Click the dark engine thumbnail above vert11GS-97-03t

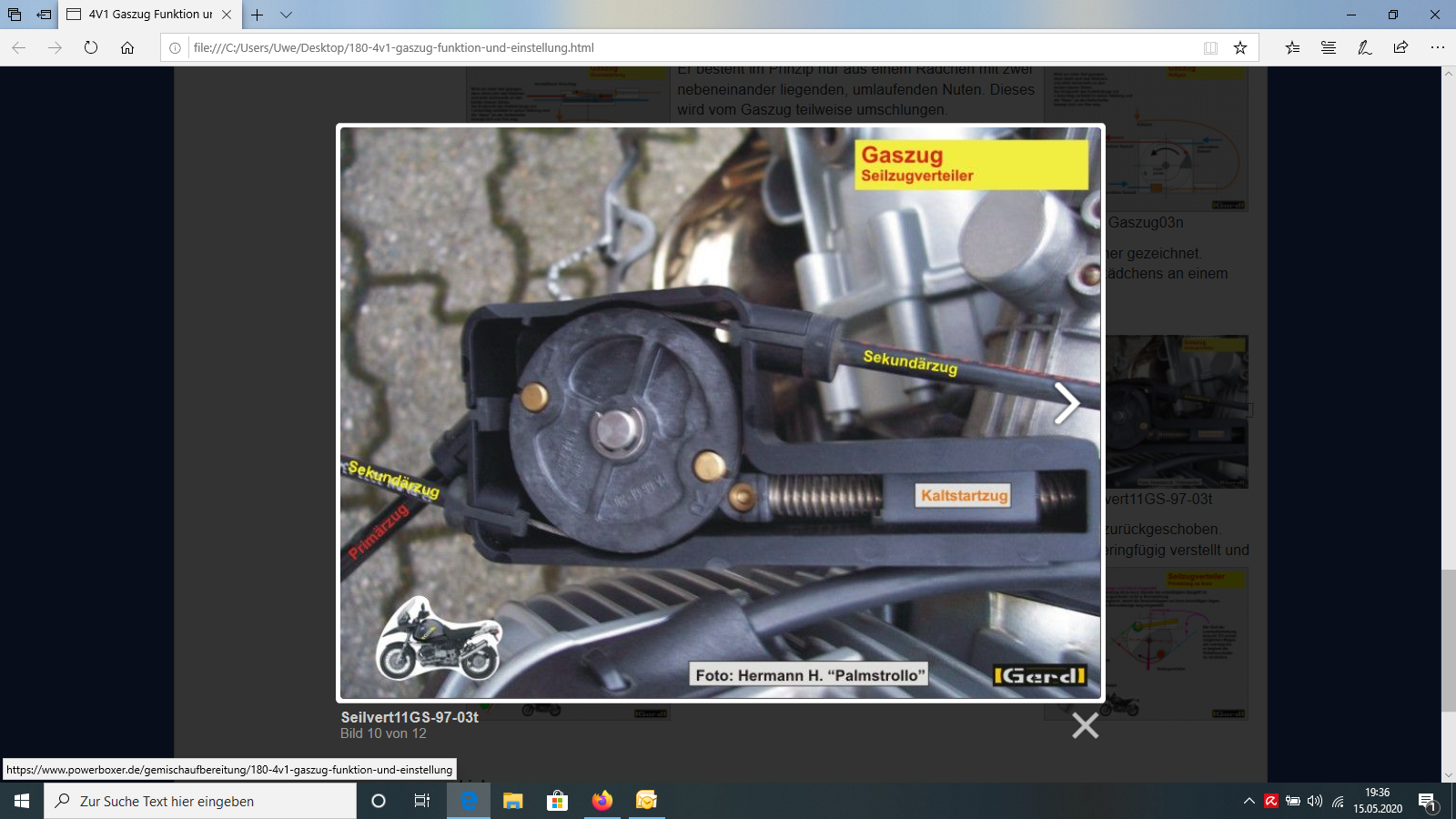point(1178,411)
